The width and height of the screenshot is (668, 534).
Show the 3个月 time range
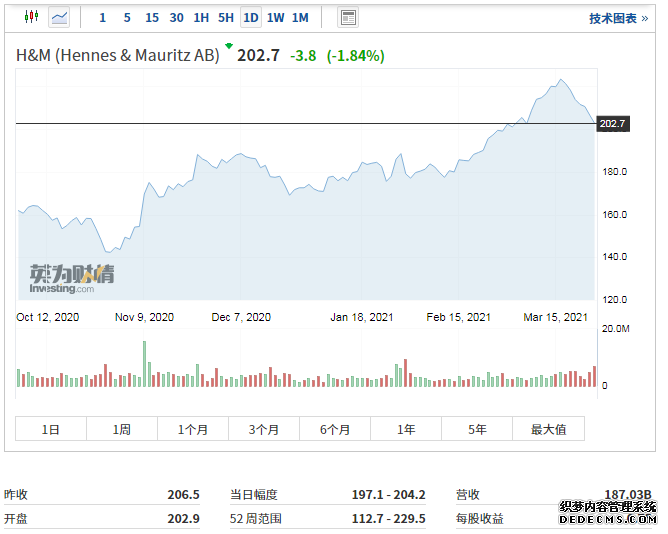coord(264,429)
